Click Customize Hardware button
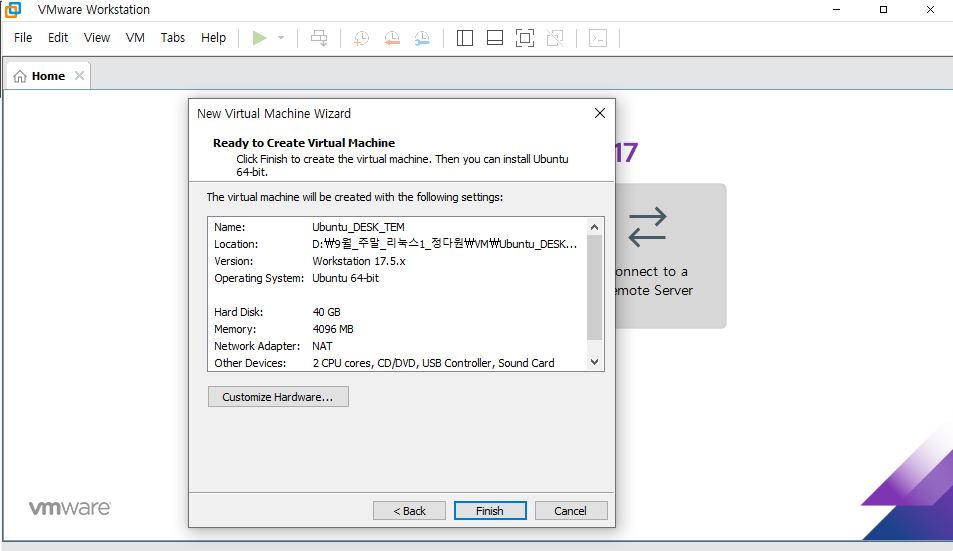The width and height of the screenshot is (953, 551). tap(278, 397)
